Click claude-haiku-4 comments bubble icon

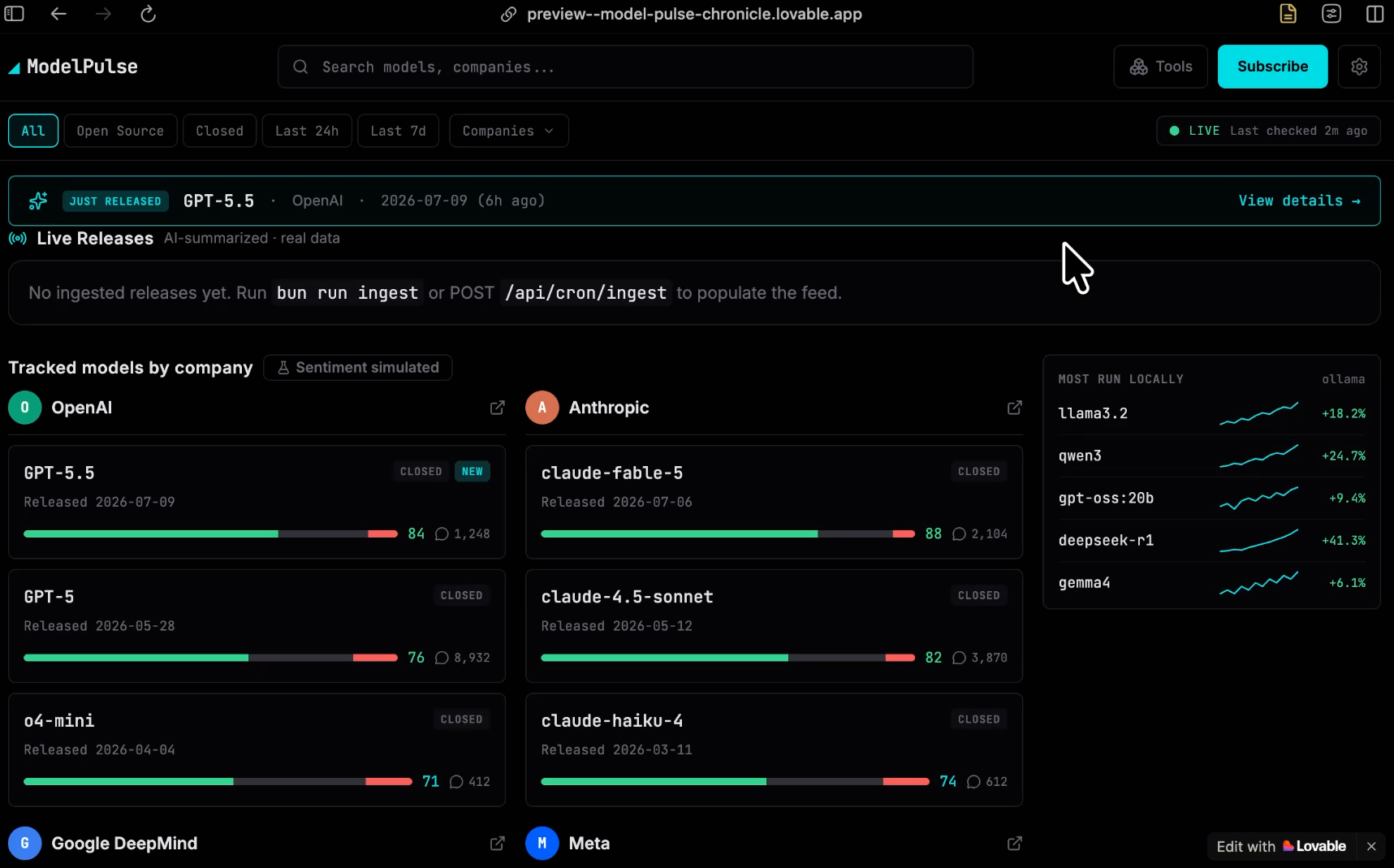click(973, 782)
